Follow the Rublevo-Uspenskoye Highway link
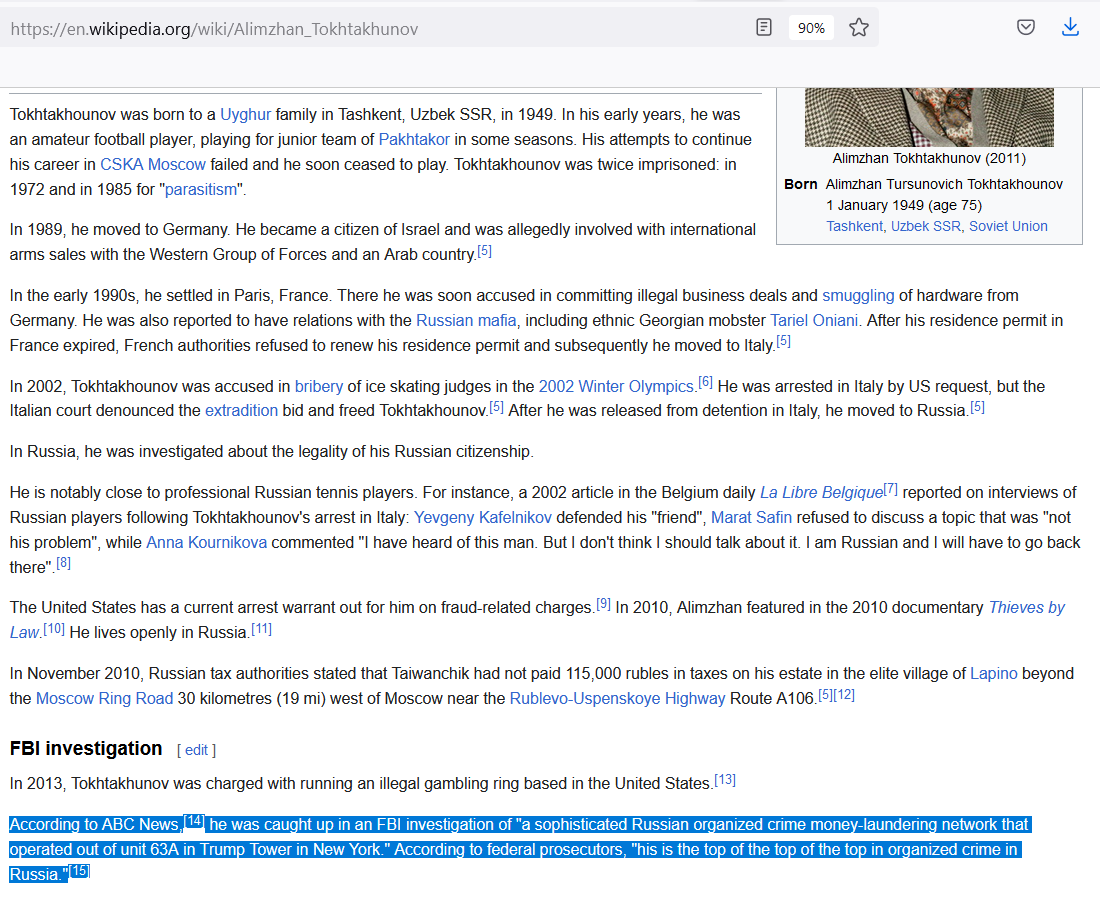Image resolution: width=1100 pixels, height=901 pixels. point(617,699)
